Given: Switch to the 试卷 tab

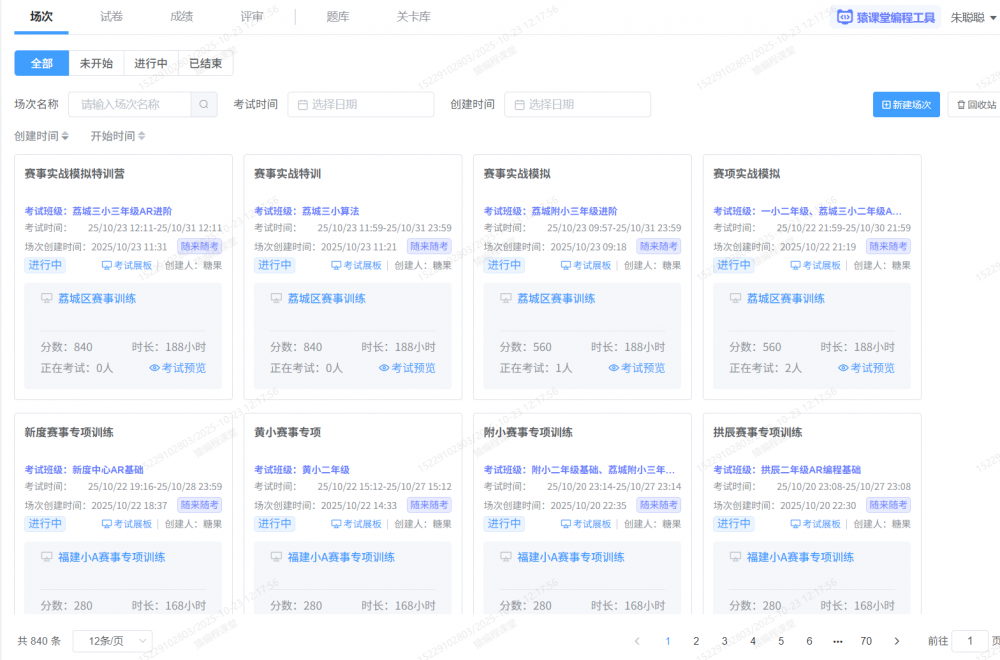Looking at the screenshot, I should point(112,17).
